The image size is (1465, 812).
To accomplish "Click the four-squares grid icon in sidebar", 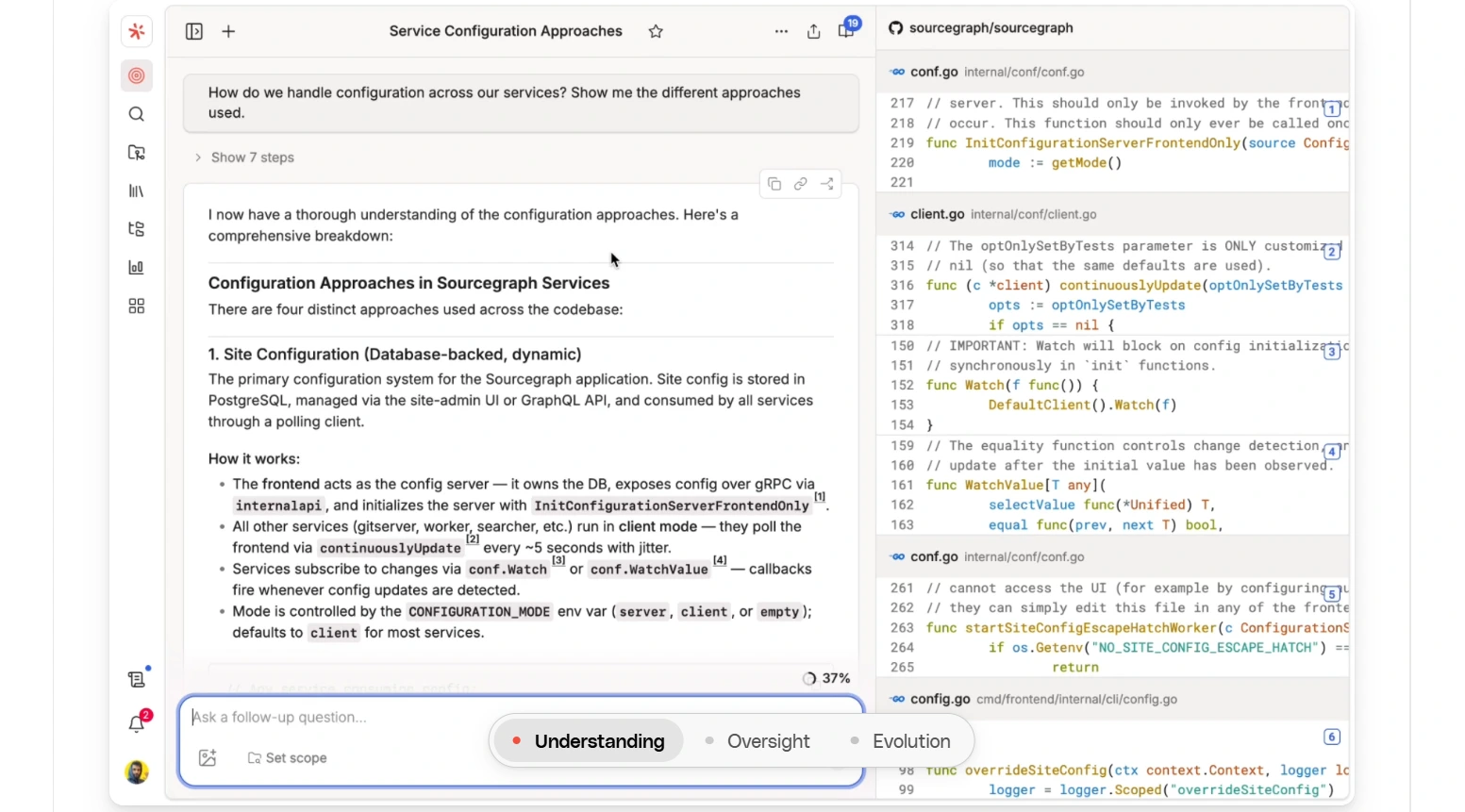I will tap(137, 307).
